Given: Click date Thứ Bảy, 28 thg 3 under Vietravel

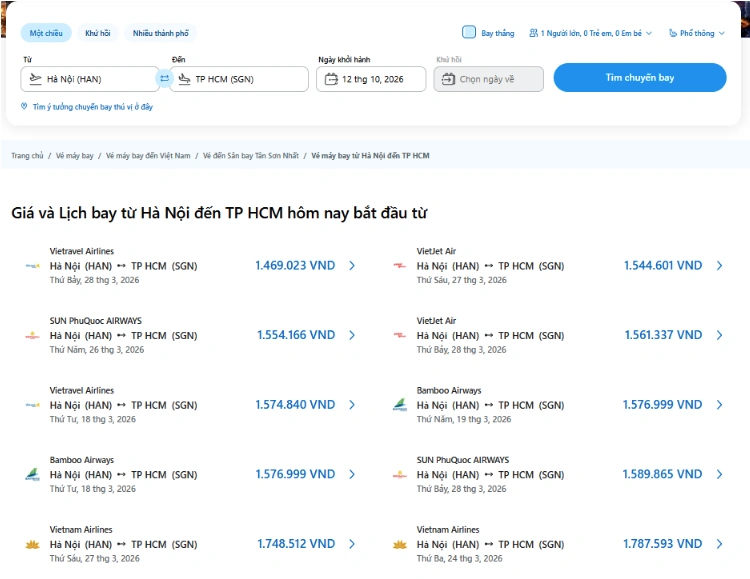Looking at the screenshot, I should [x=95, y=280].
